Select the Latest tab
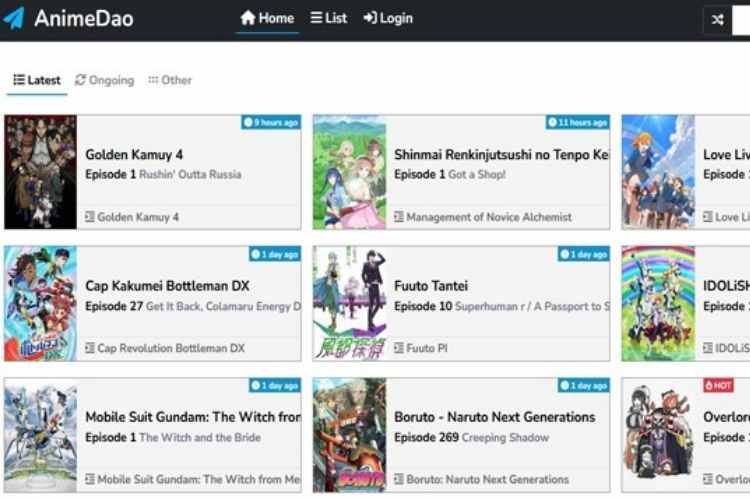The width and height of the screenshot is (750, 500). click(x=37, y=80)
